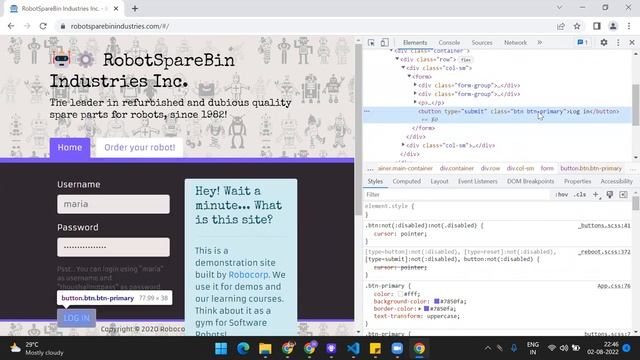The image size is (640, 360).
Task: Open File Explorer from the taskbar
Action: (265, 349)
